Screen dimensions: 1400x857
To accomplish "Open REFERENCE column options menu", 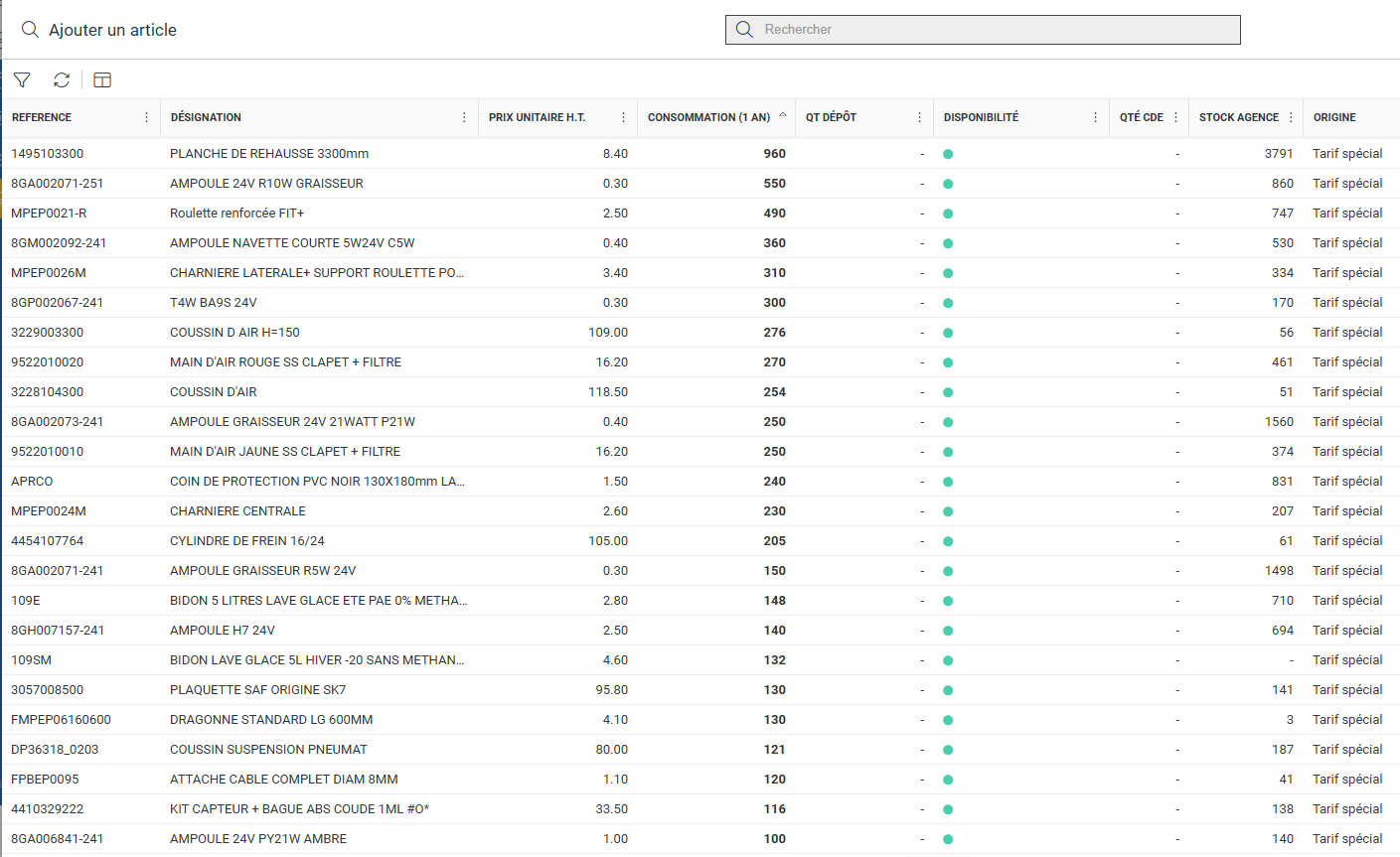I will [x=146, y=117].
